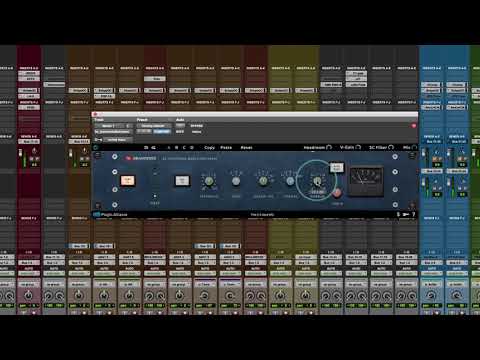Click Reset in the plugin toolbar
The height and width of the screenshot is (360, 480).
click(x=246, y=147)
